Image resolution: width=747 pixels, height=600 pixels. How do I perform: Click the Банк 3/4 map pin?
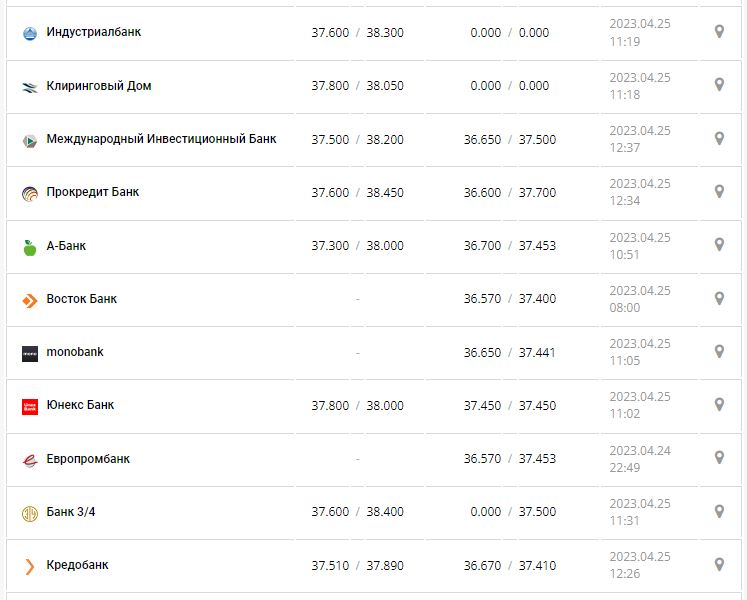pyautogui.click(x=719, y=512)
